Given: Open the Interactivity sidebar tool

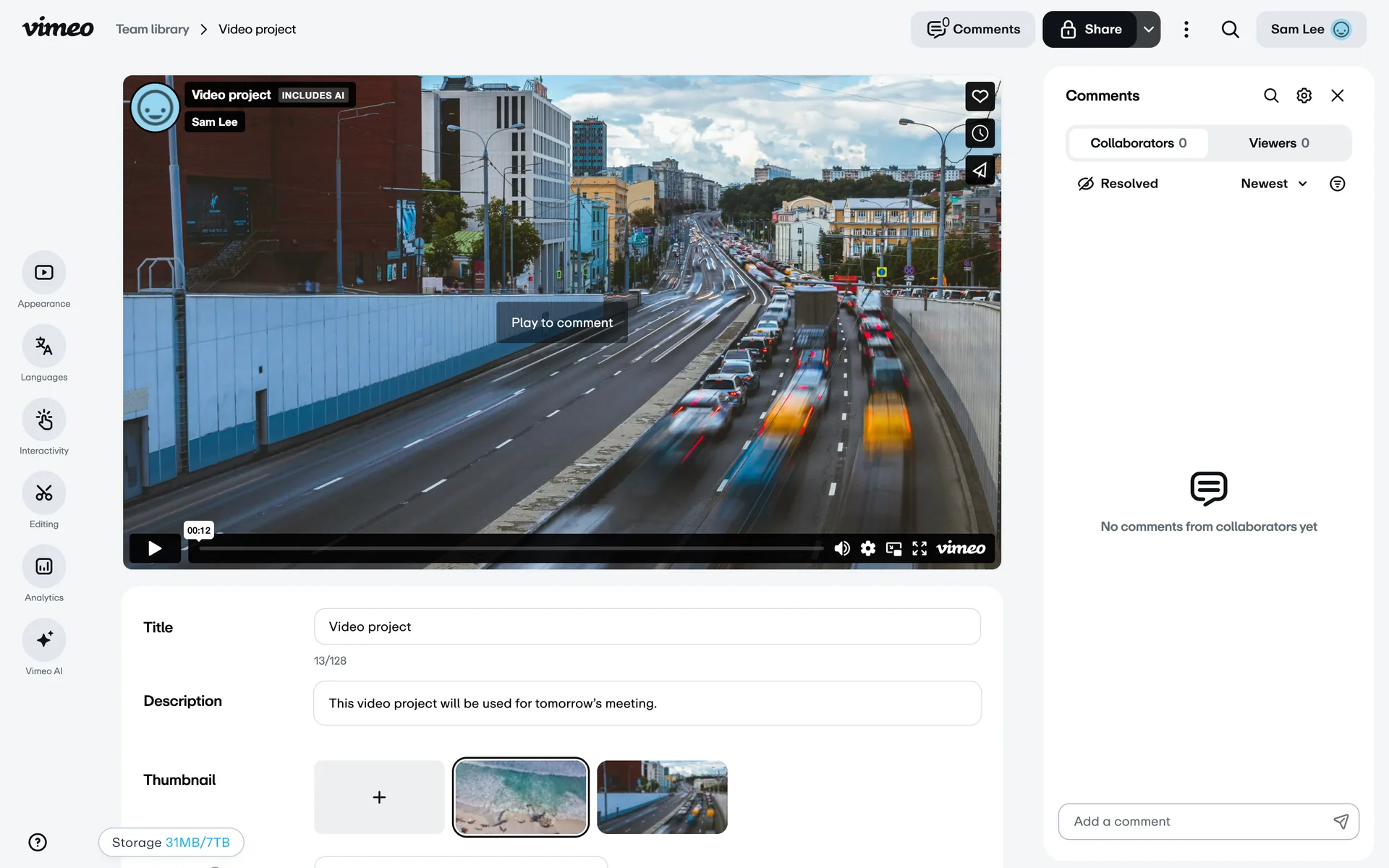Looking at the screenshot, I should click(44, 420).
